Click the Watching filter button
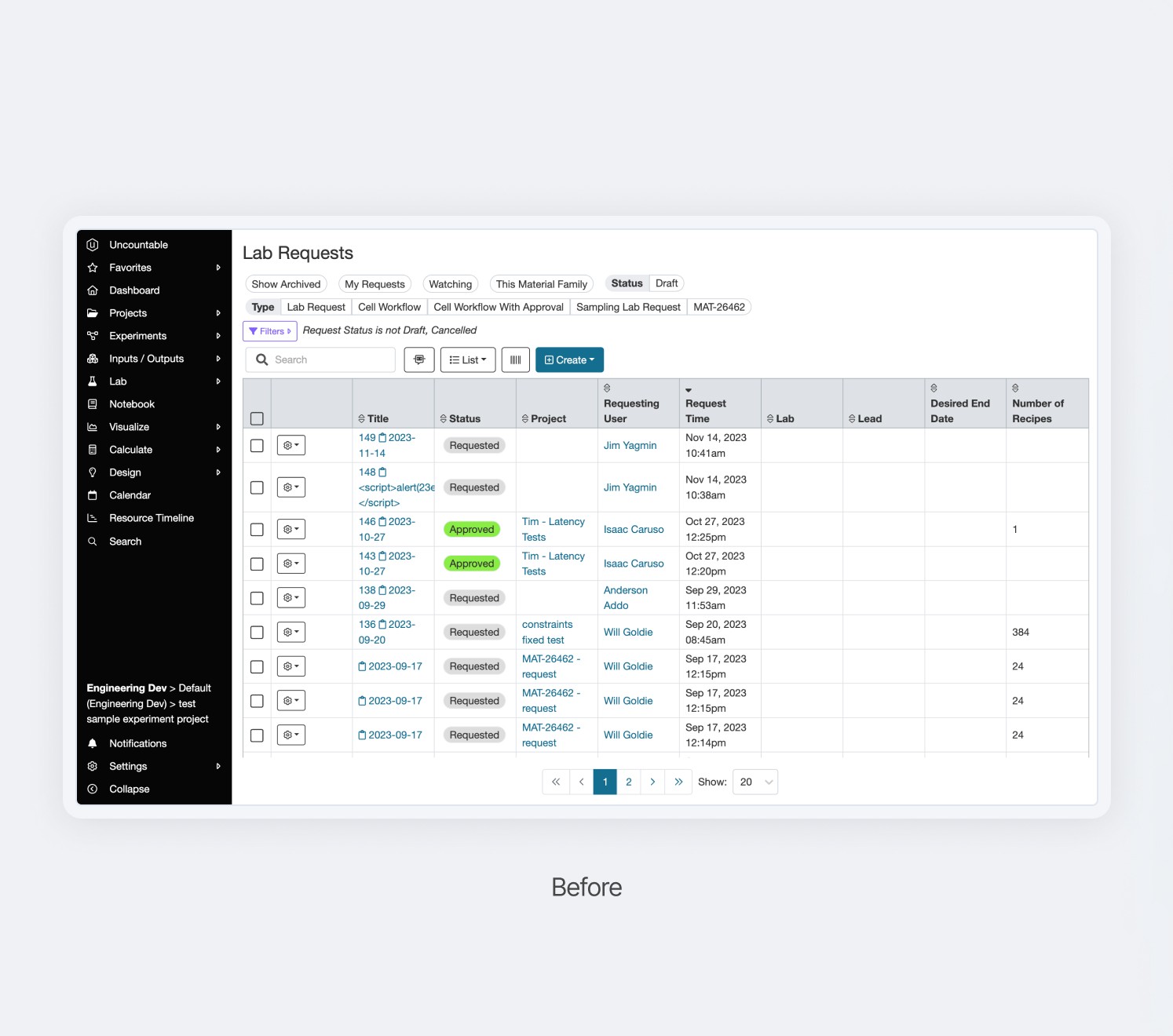1173x1036 pixels. 451,284
